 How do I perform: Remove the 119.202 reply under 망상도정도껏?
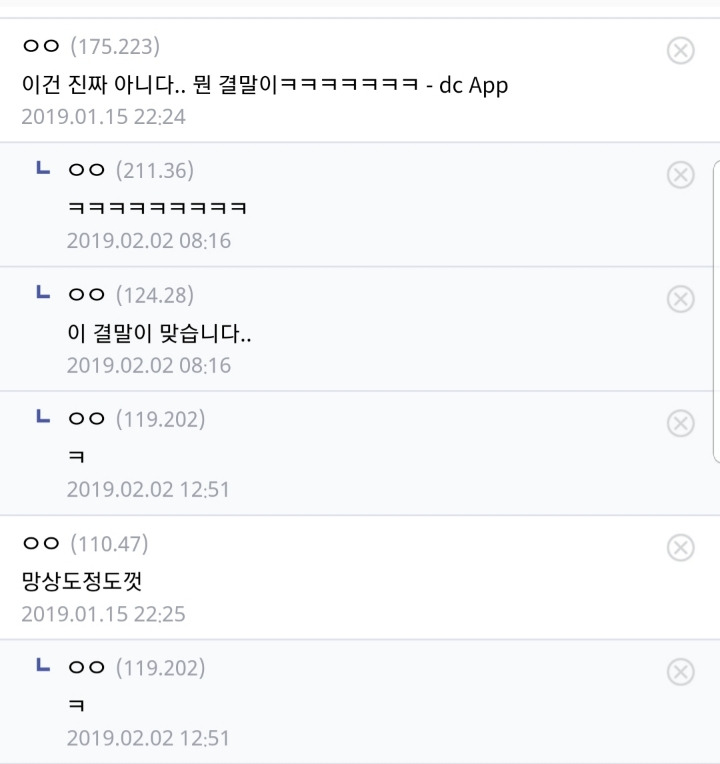(681, 672)
